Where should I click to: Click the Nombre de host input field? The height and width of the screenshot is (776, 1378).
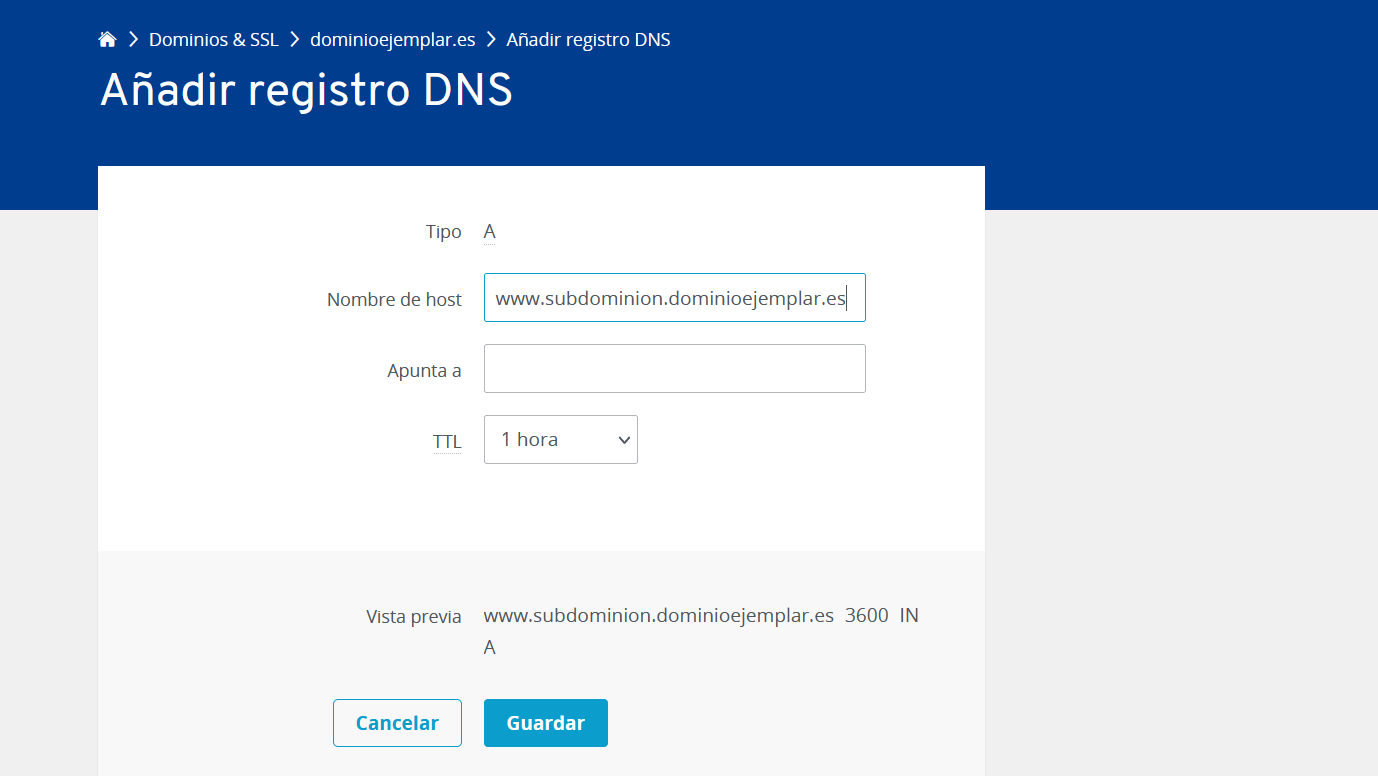[675, 298]
